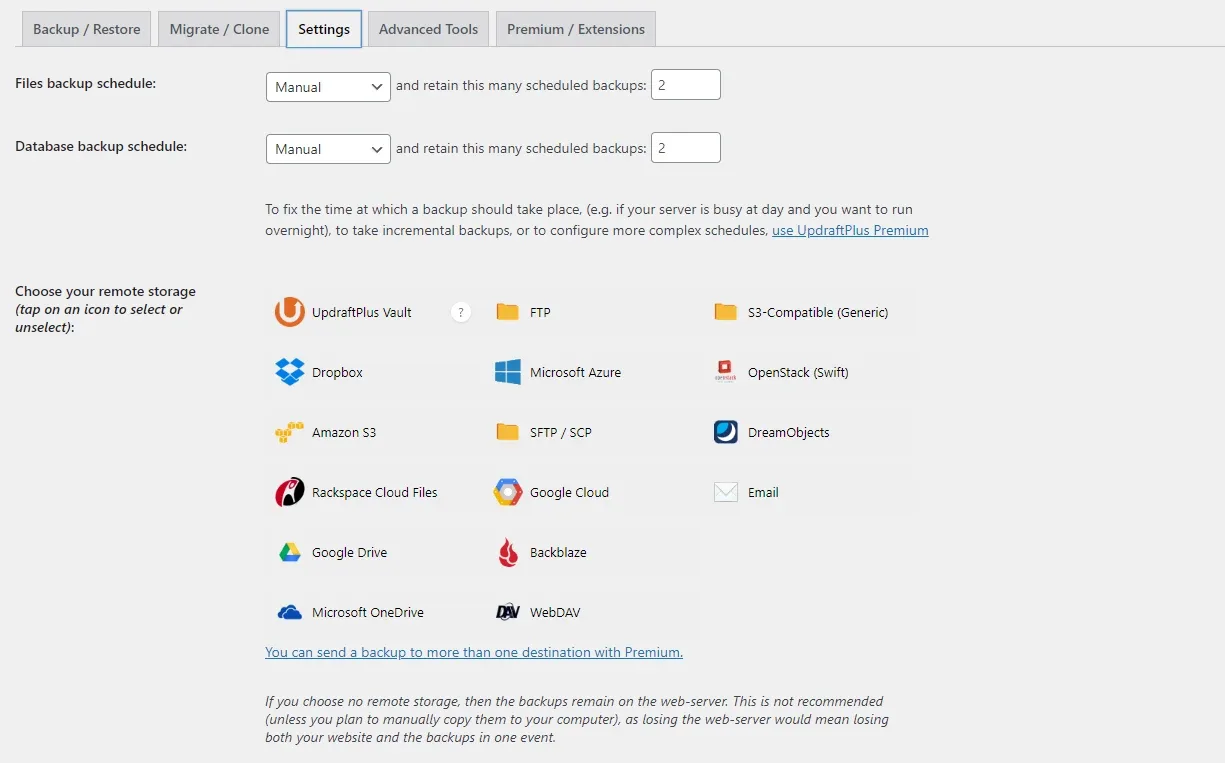Select the UpdraftPlus Vault storage icon

[290, 312]
